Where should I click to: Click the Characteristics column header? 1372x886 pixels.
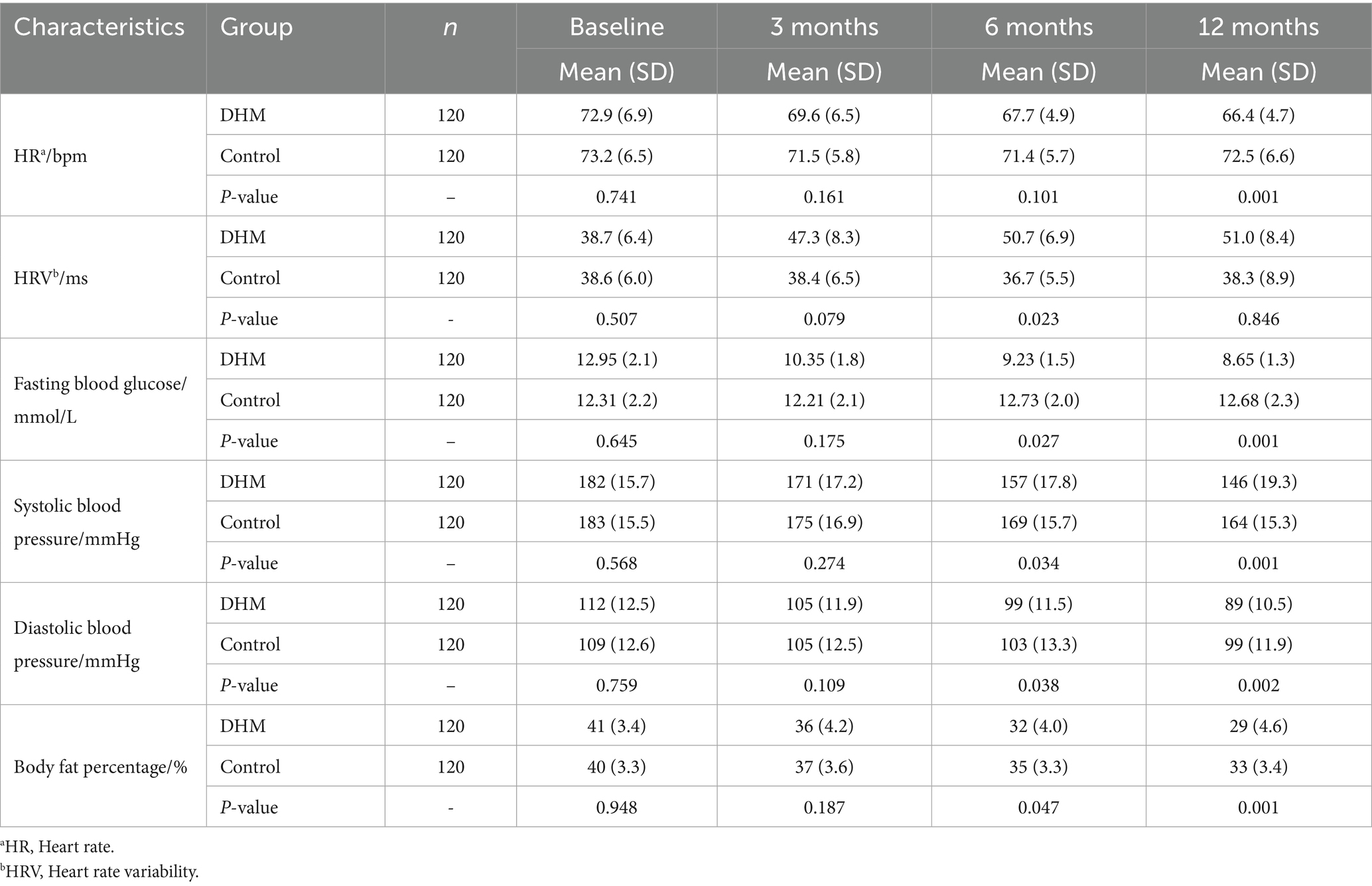[100, 27]
